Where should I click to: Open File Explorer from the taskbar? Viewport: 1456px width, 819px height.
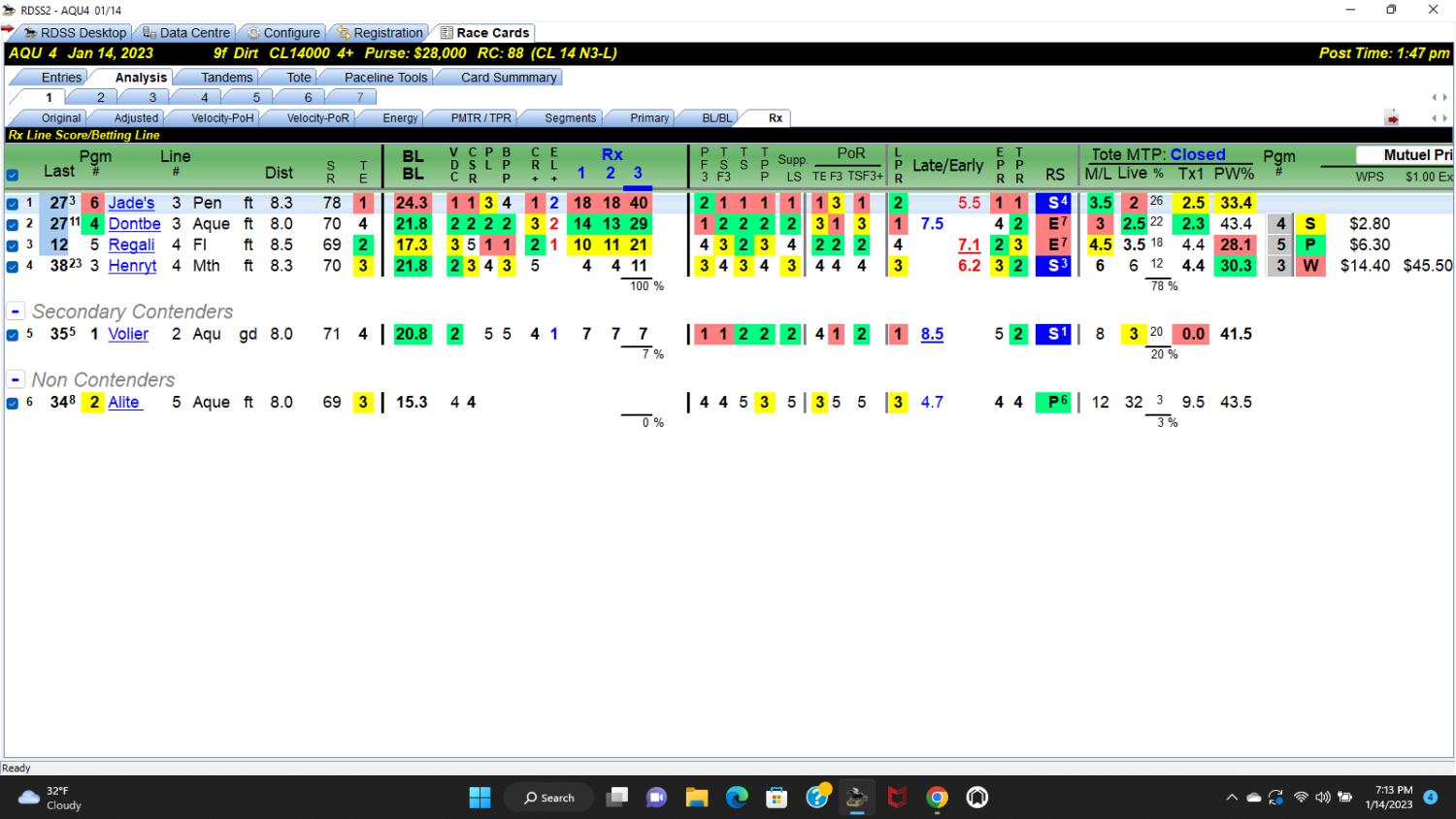pyautogui.click(x=696, y=798)
